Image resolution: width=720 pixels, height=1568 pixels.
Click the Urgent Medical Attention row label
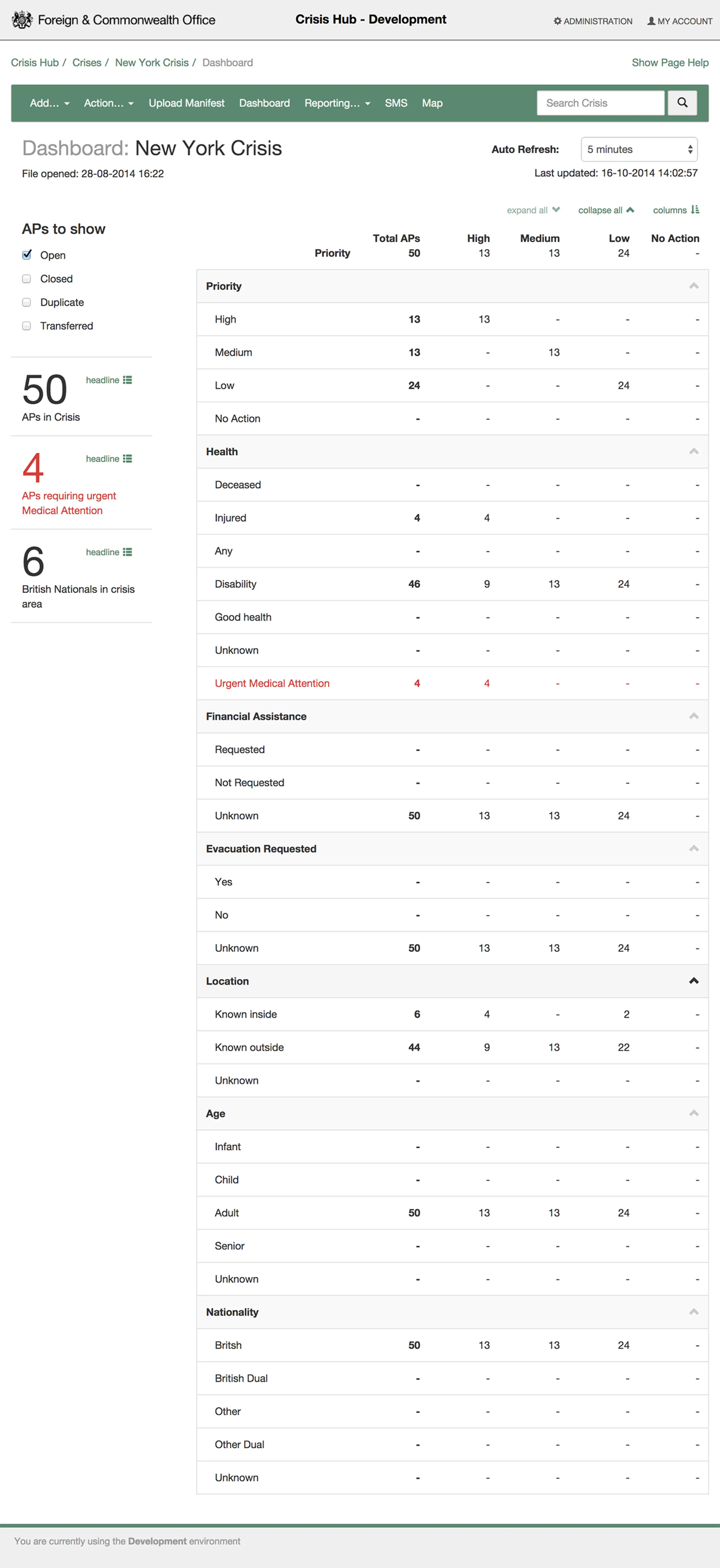pos(272,684)
